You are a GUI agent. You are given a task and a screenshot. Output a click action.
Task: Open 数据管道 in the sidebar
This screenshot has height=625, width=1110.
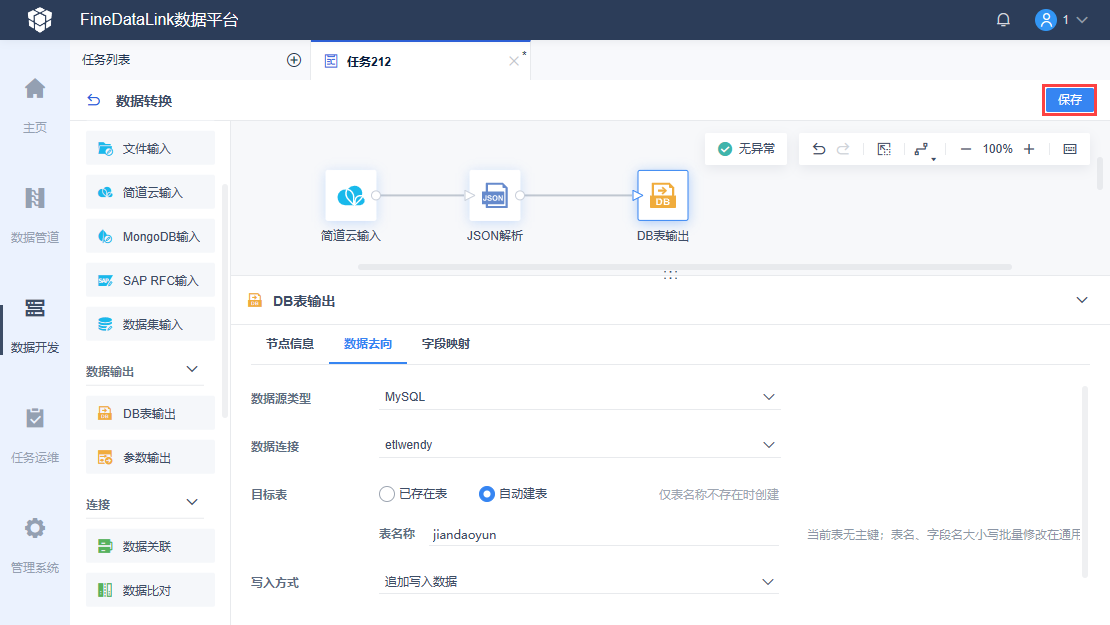(x=35, y=215)
